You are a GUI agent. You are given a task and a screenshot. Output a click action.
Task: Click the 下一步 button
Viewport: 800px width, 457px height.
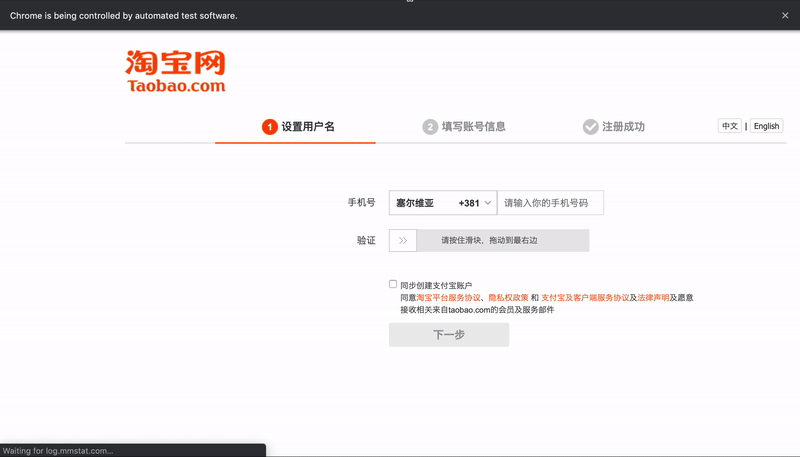coord(449,335)
